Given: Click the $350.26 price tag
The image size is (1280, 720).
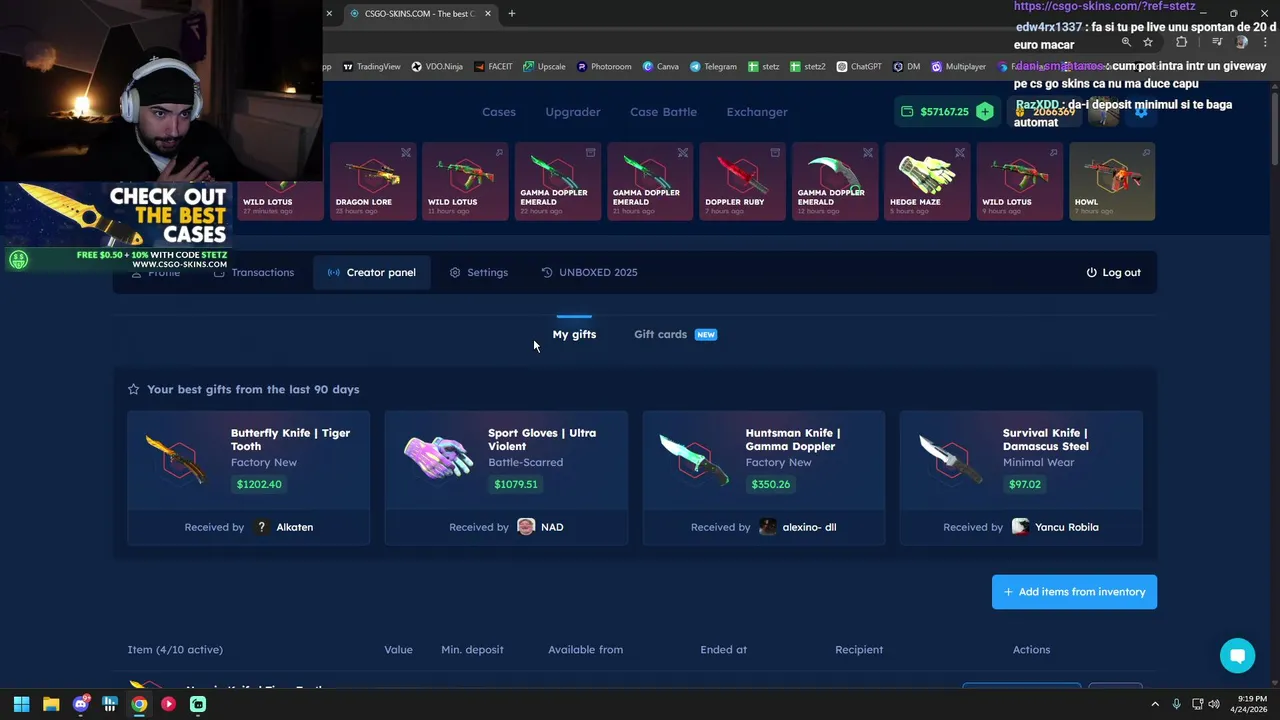Looking at the screenshot, I should [771, 484].
